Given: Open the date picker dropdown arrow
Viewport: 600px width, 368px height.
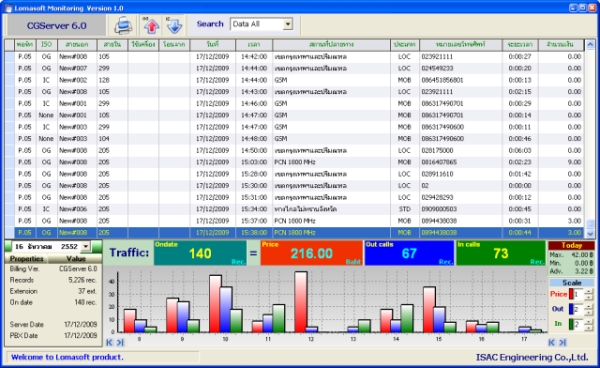Looking at the screenshot, I should click(86, 246).
